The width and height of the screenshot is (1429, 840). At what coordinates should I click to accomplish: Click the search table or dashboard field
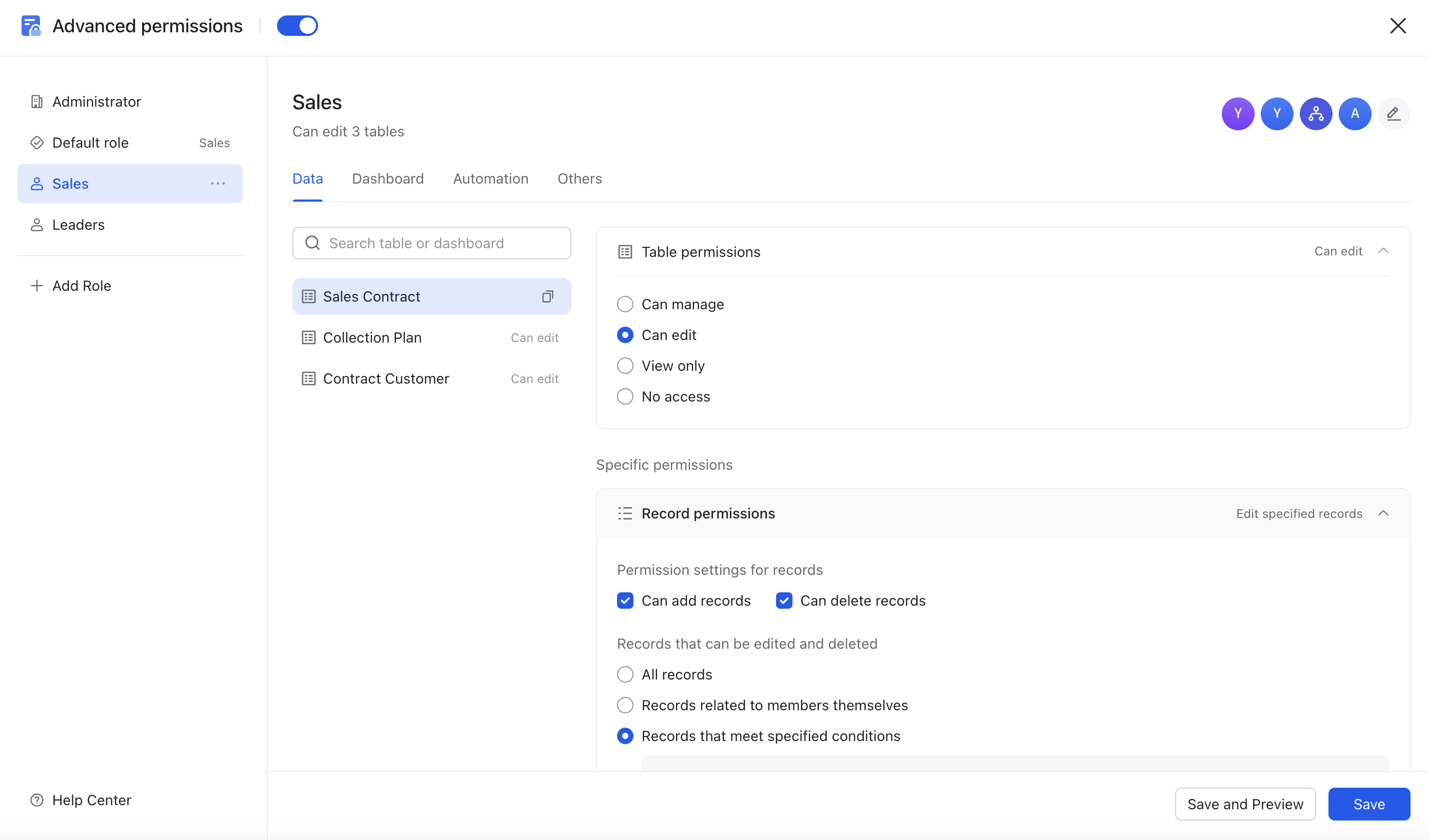[x=431, y=243]
